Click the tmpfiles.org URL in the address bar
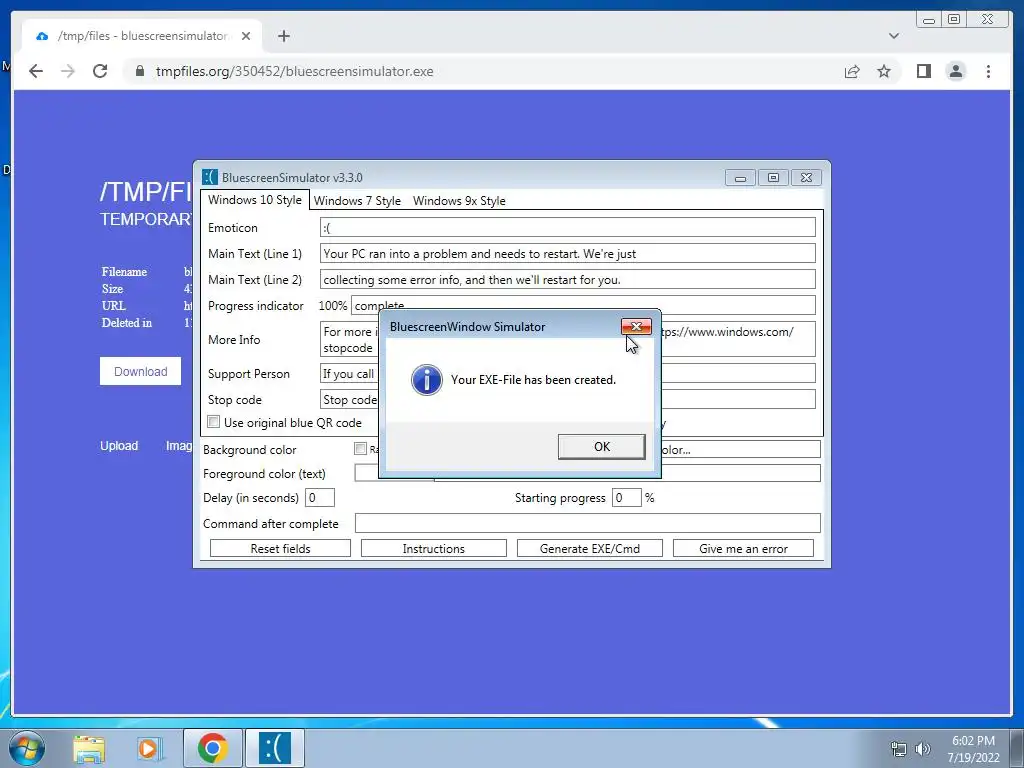Image resolution: width=1024 pixels, height=768 pixels. [295, 71]
